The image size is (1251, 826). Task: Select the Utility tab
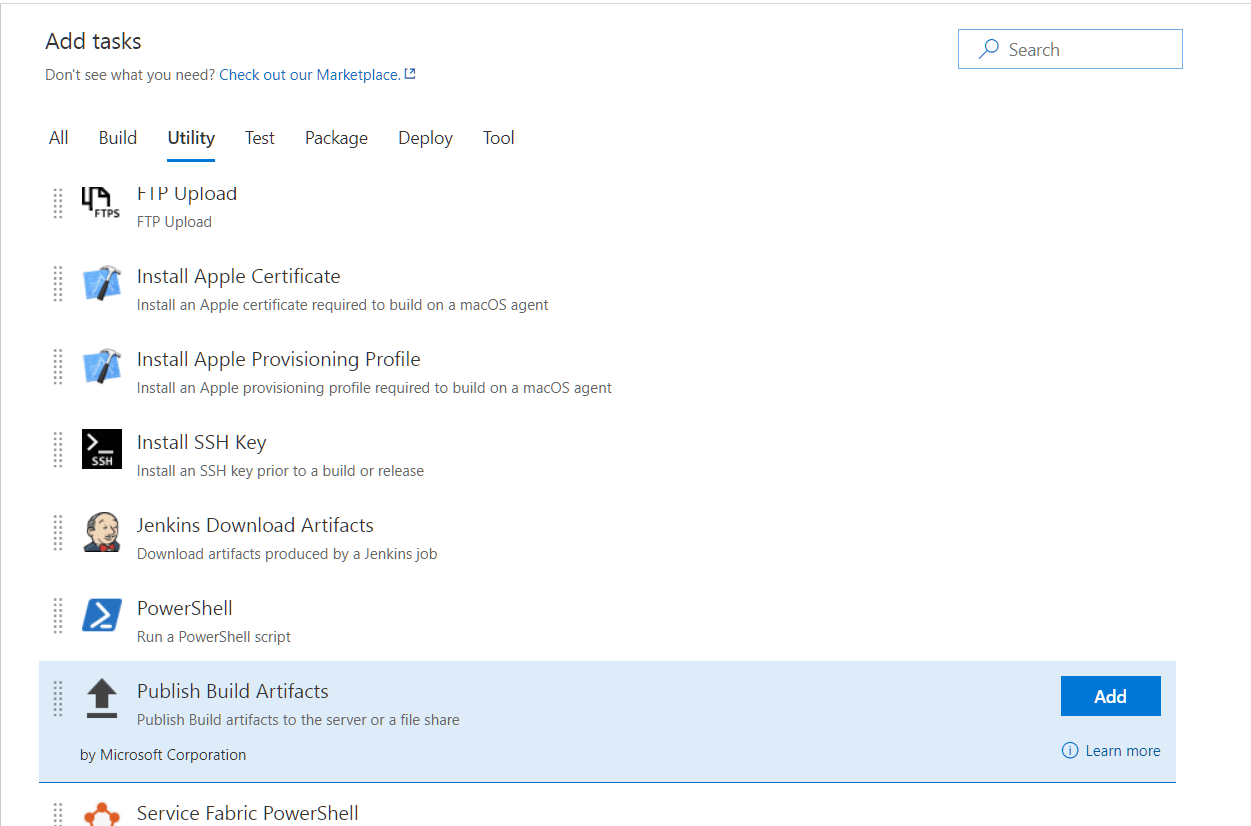tap(191, 138)
